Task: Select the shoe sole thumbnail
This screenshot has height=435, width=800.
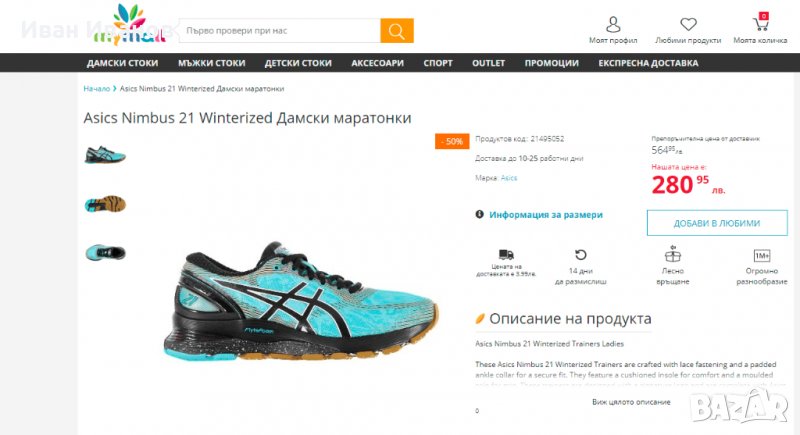Action: [105, 204]
